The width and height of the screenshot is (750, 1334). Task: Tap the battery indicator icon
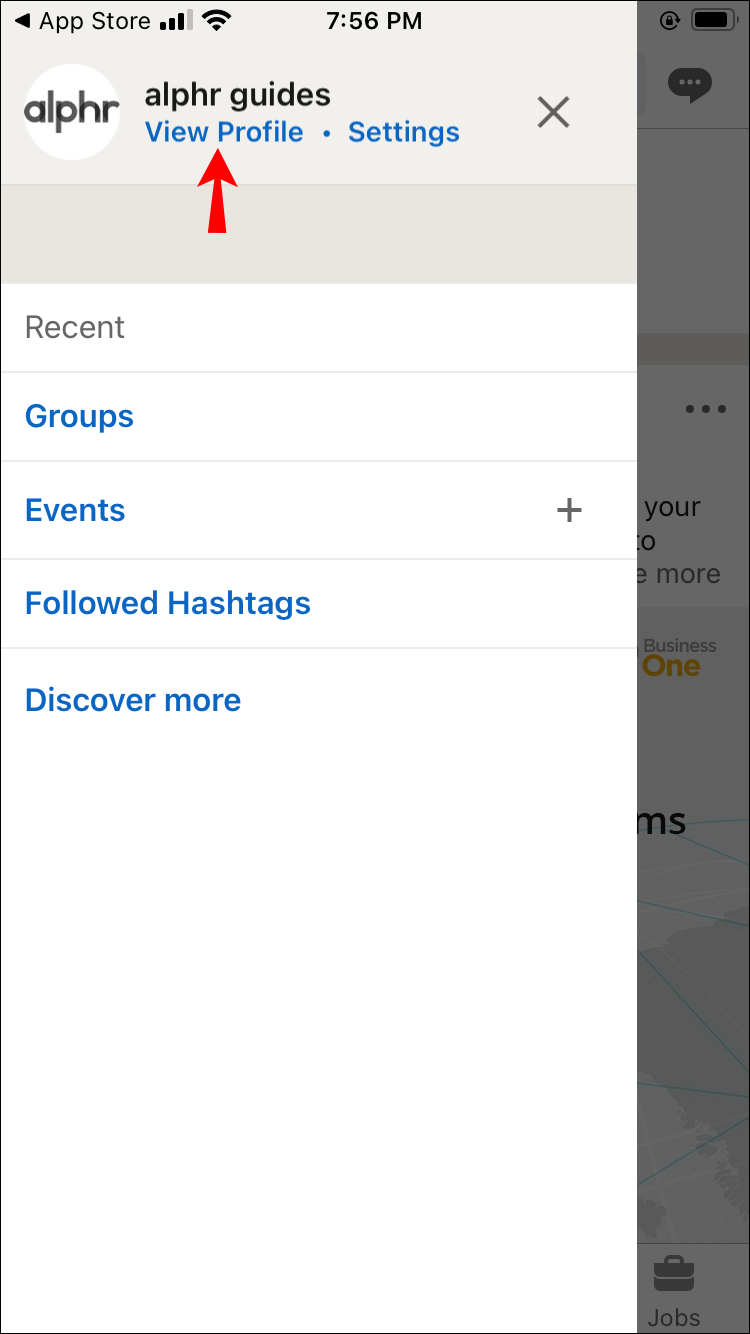click(713, 21)
